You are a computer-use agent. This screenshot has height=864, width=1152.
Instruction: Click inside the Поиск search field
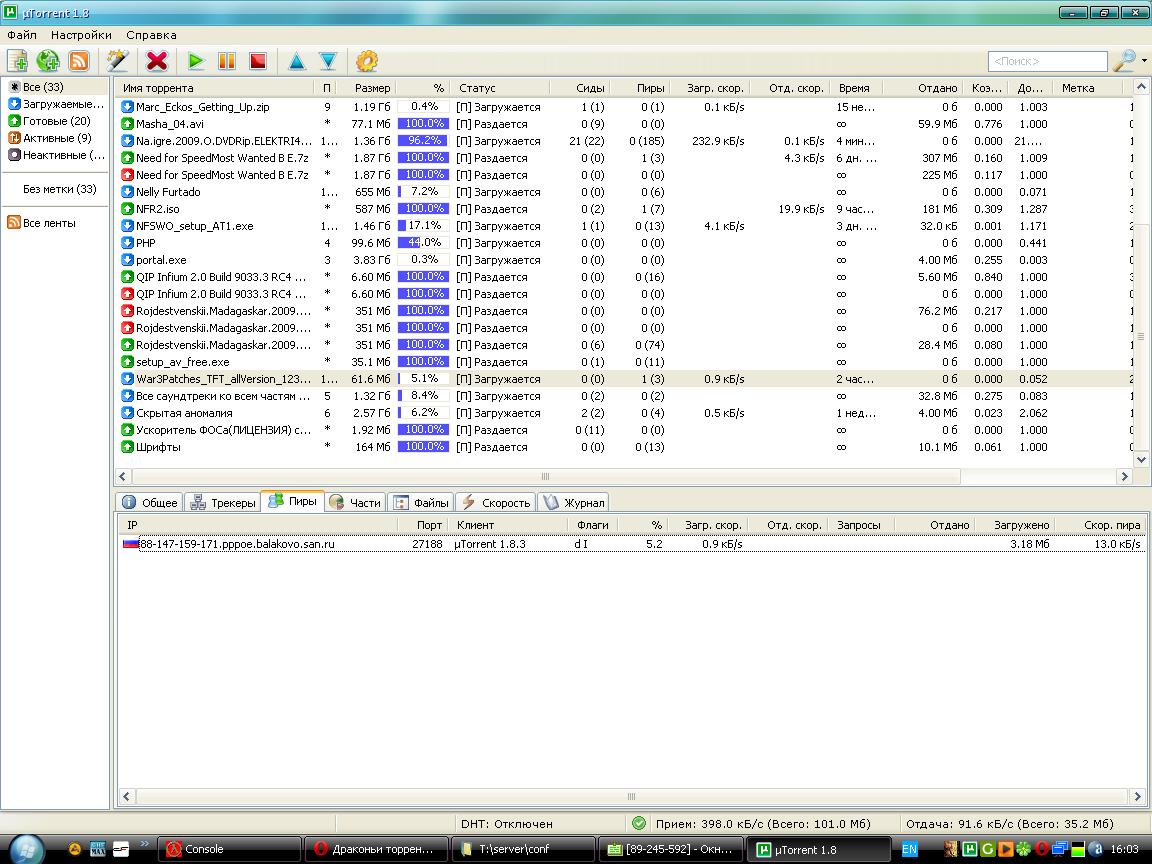[1046, 62]
